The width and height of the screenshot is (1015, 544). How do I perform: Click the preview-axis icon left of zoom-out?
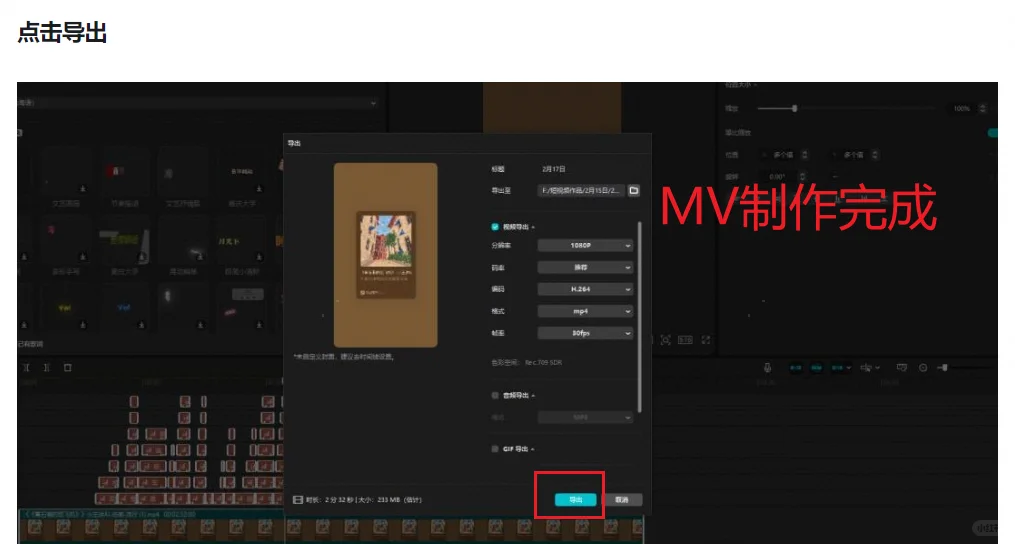[x=902, y=367]
